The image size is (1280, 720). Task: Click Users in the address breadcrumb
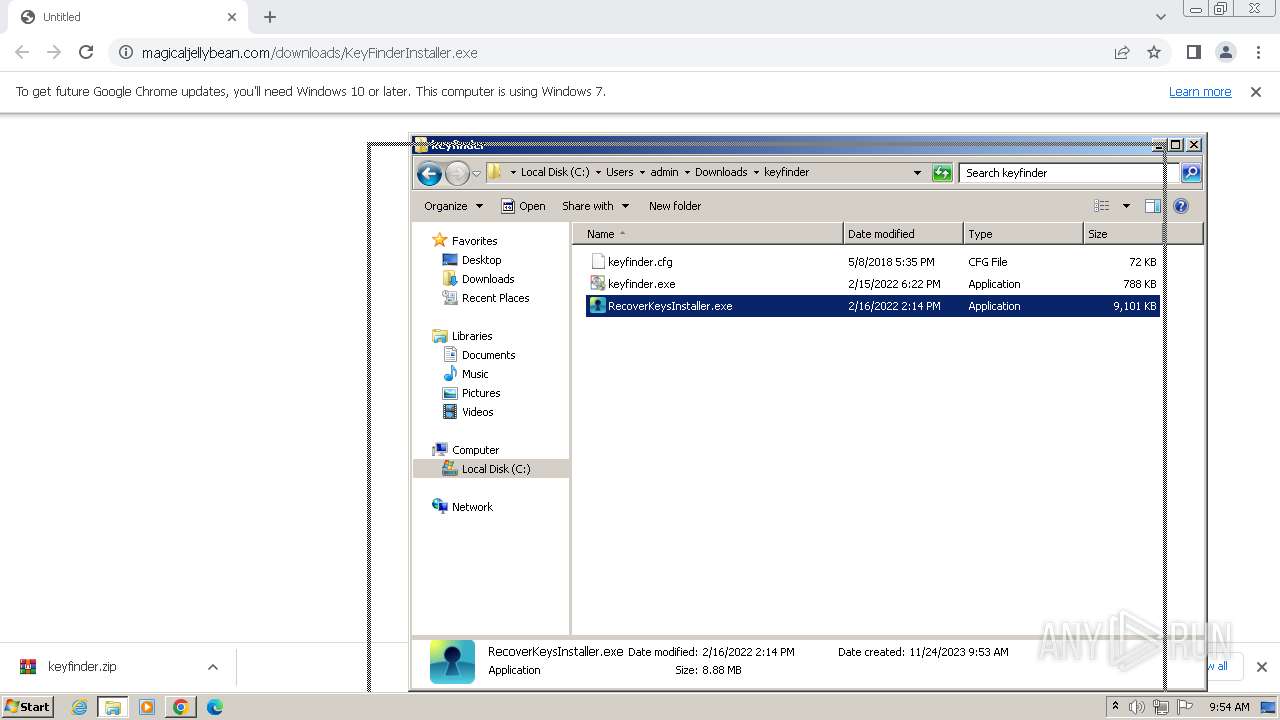point(620,172)
